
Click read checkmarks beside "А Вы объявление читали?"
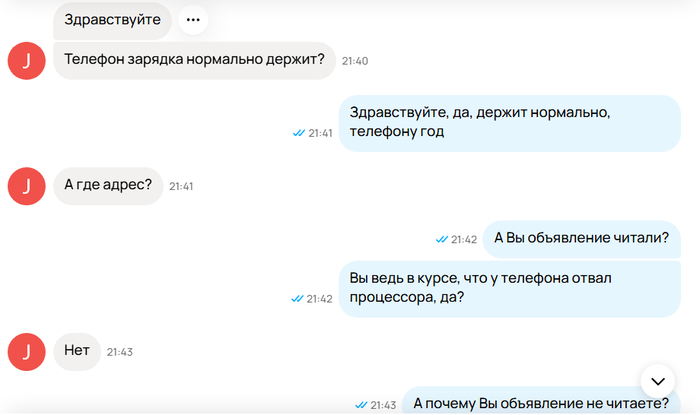(x=441, y=239)
